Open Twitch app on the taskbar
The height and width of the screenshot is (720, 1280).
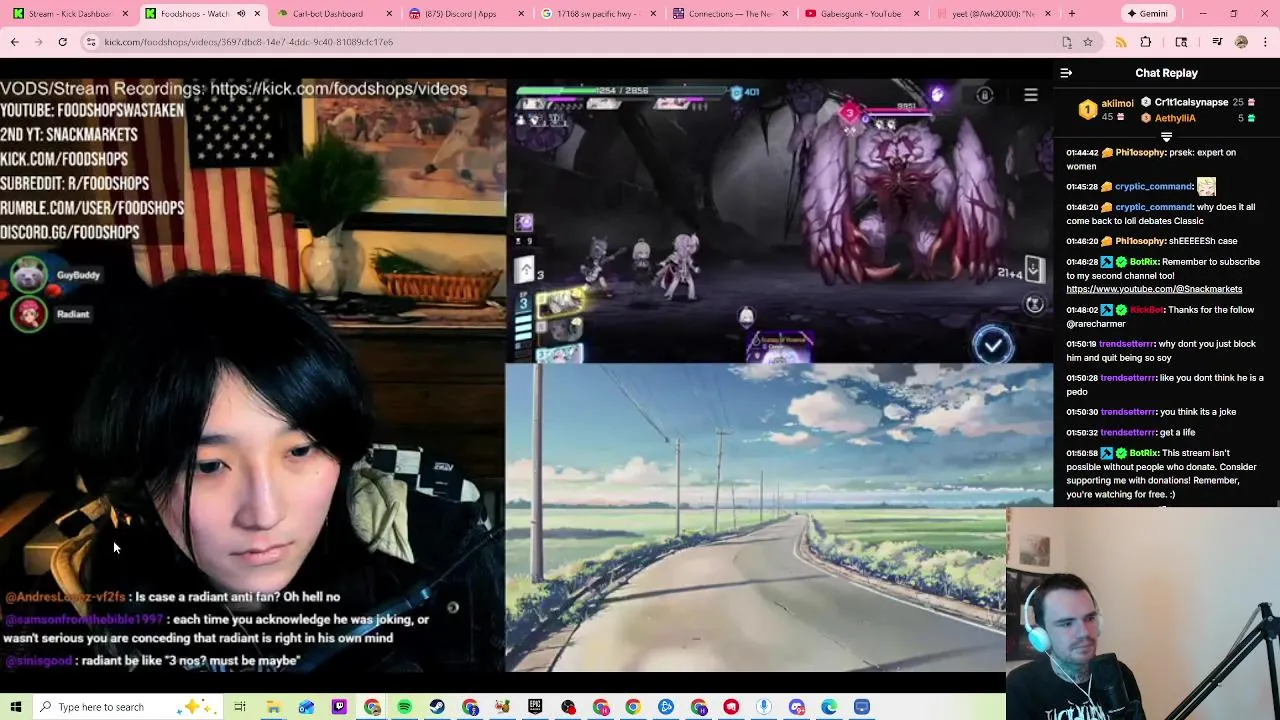339,707
